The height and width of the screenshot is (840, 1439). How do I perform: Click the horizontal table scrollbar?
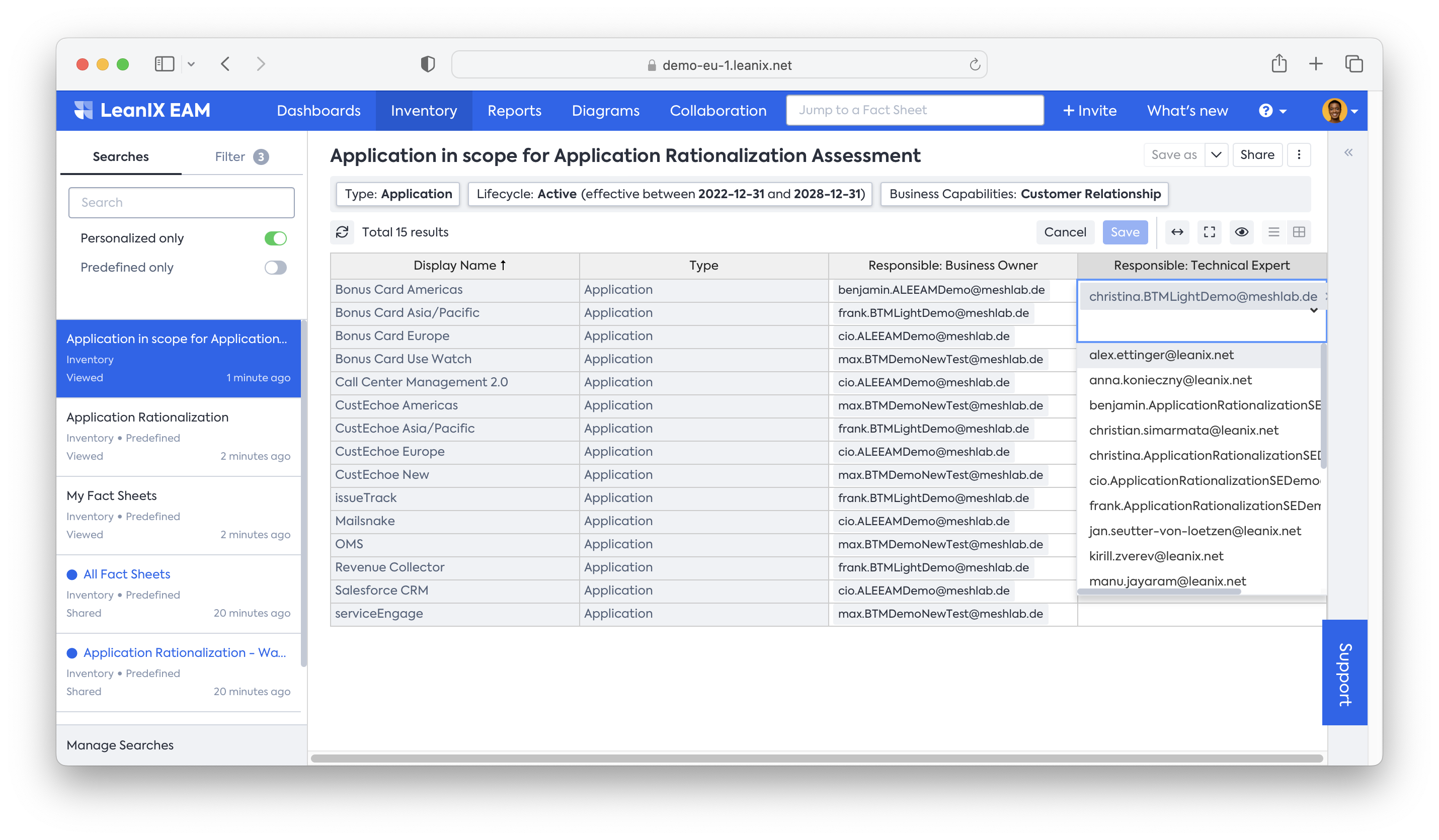point(817,758)
